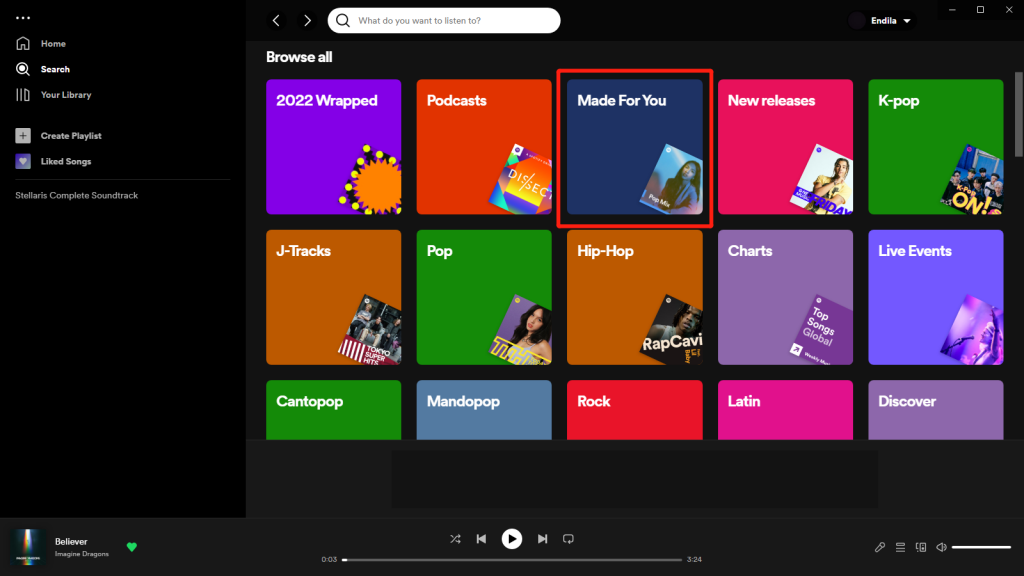Click the sidebar Search magnifier icon

point(23,69)
